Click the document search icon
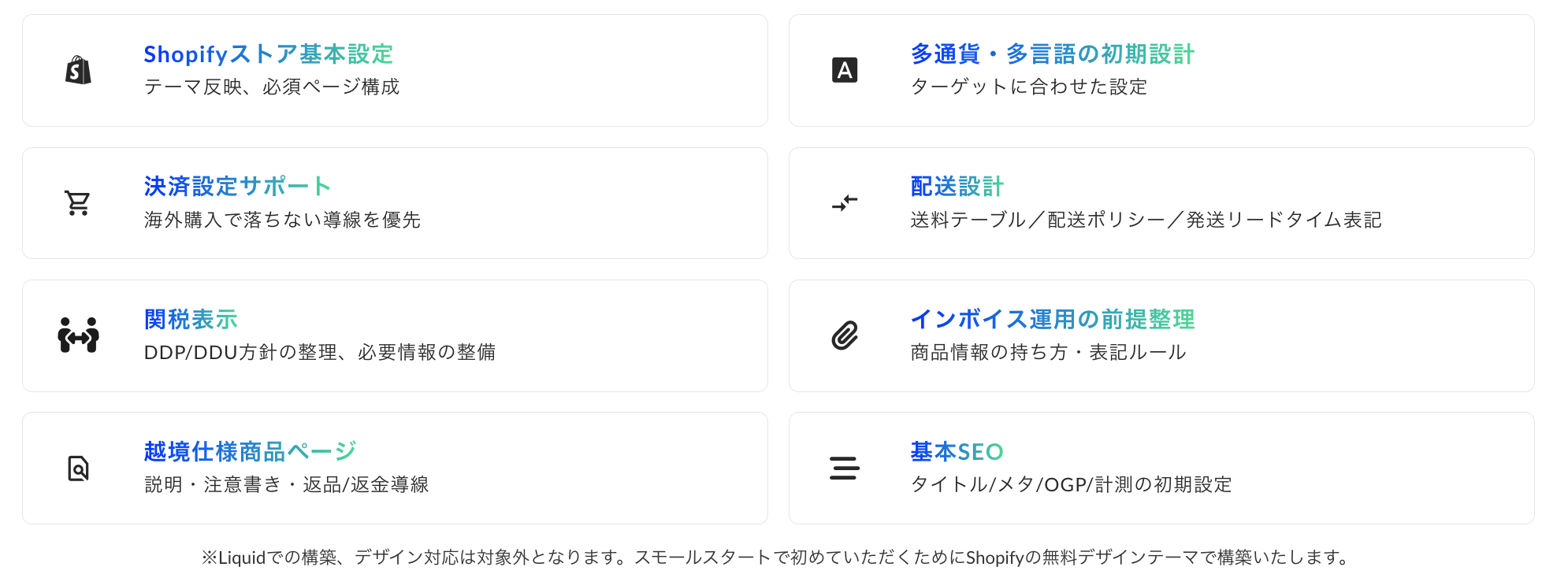 point(78,469)
